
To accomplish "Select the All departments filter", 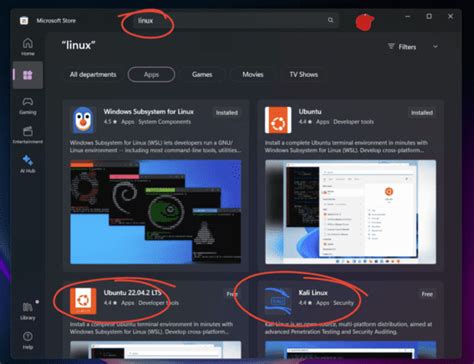I will 93,74.
